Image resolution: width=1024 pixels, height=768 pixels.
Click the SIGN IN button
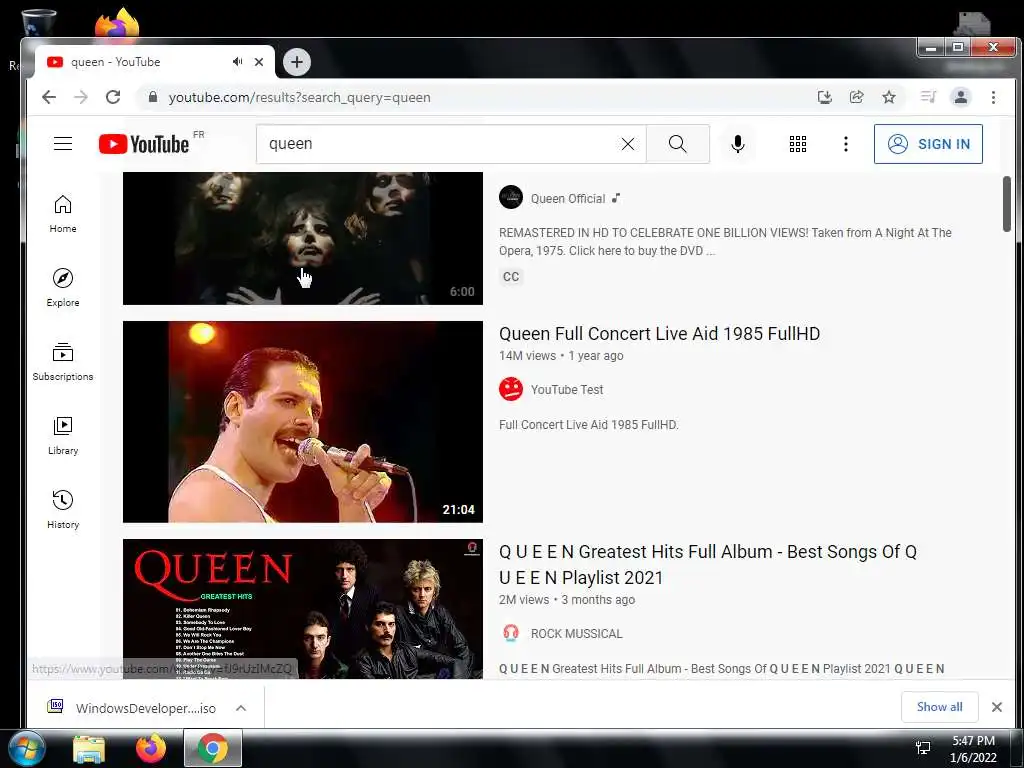pos(928,144)
